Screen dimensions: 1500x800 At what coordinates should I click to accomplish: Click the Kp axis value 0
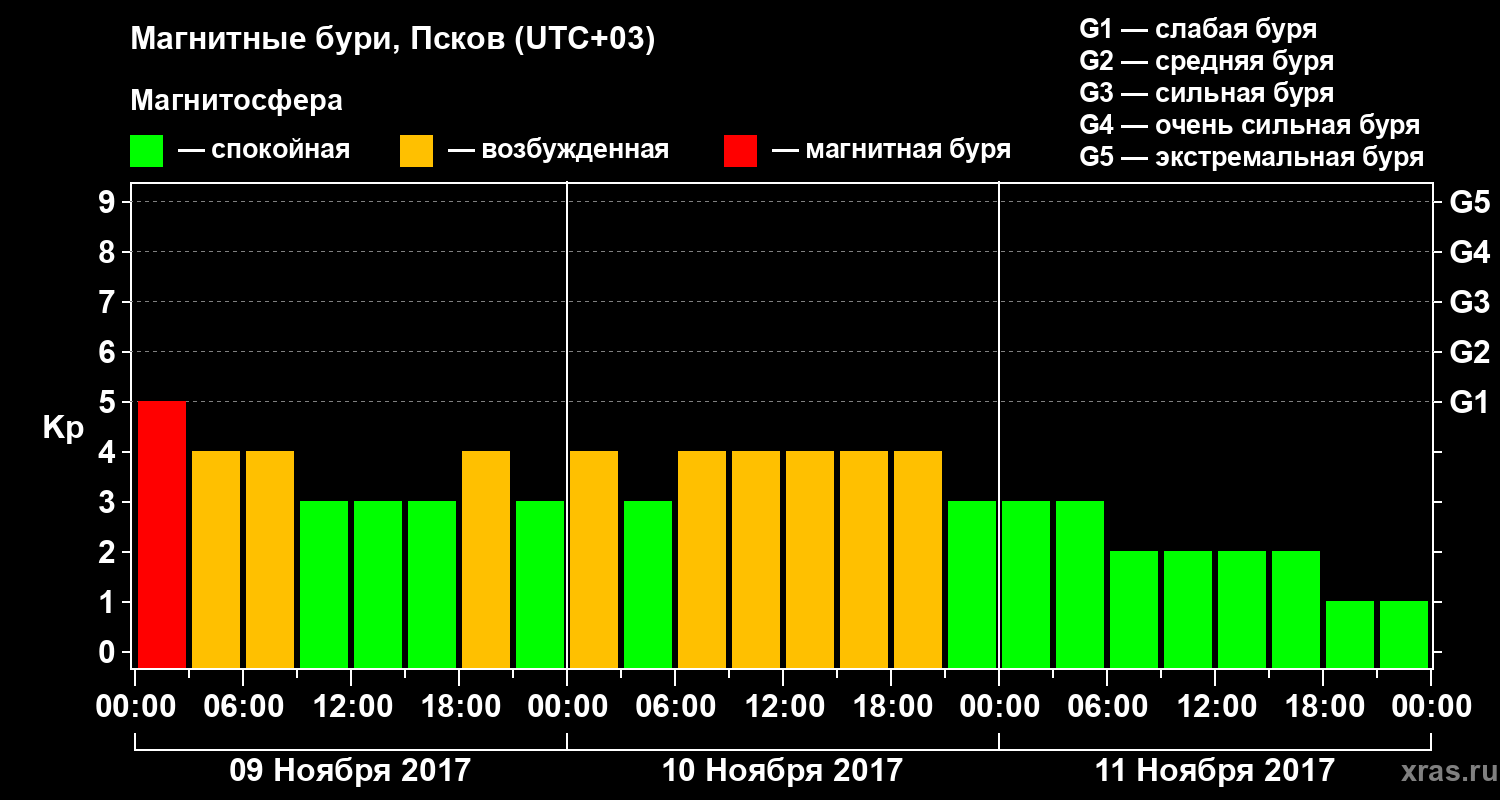(x=109, y=652)
